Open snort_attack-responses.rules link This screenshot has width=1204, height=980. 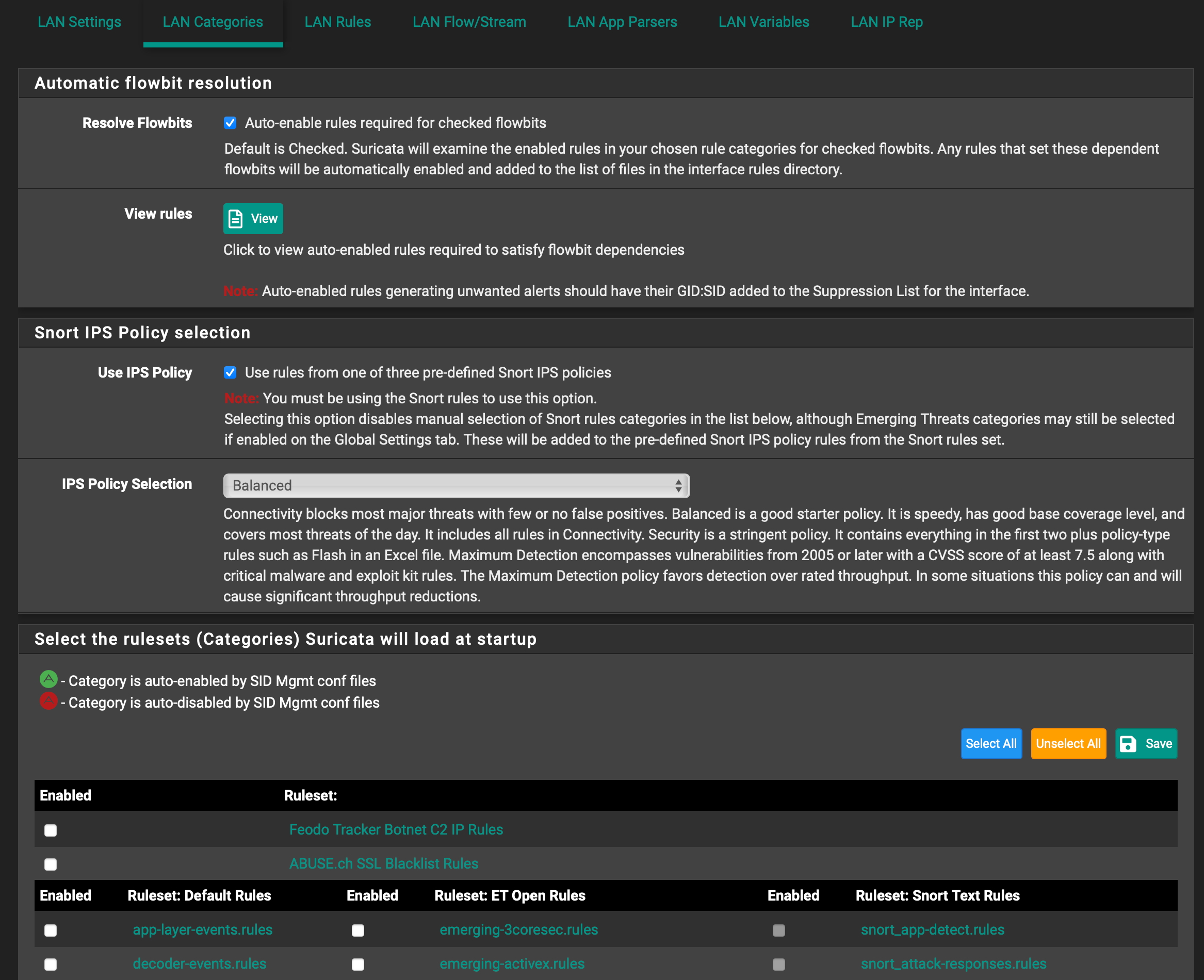tap(953, 963)
